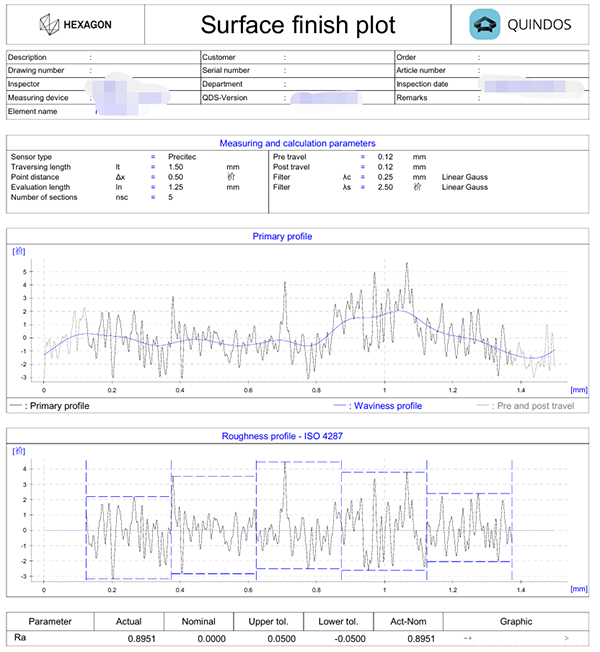Click the Surface finish plot title
Image resolution: width=600 pixels, height=652 pixels.
click(298, 25)
